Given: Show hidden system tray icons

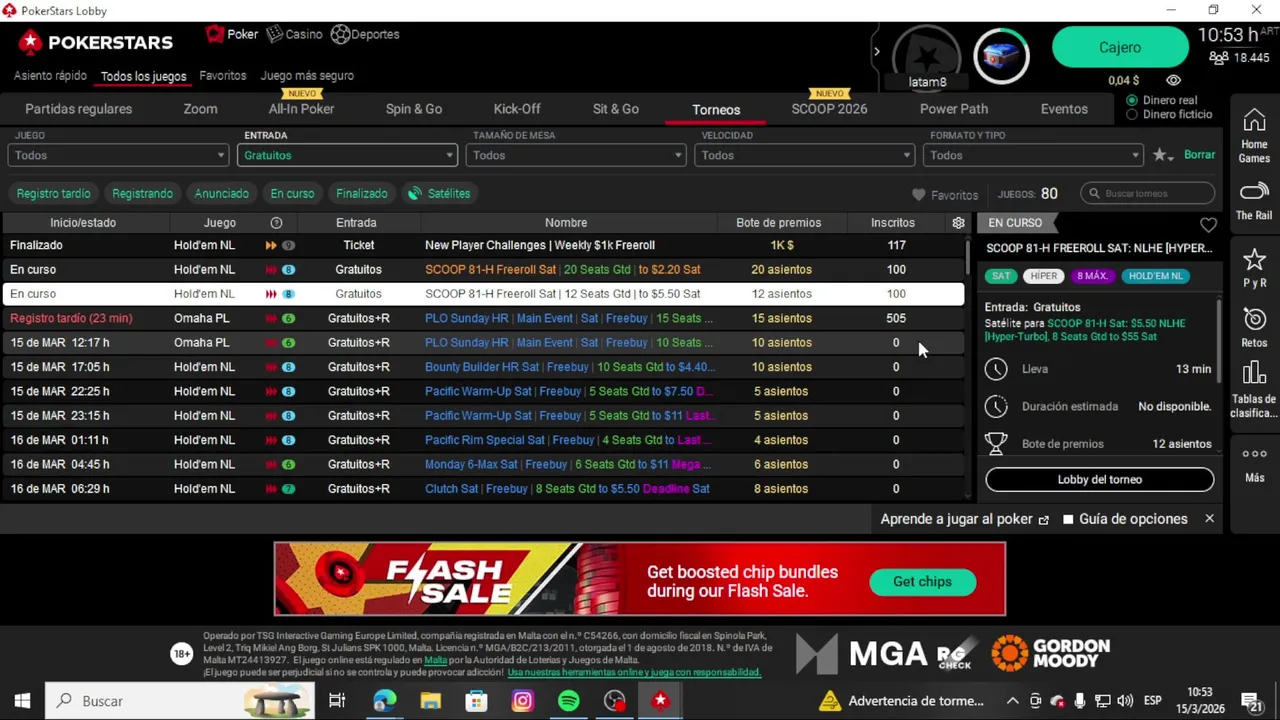Looking at the screenshot, I should click(1012, 701).
